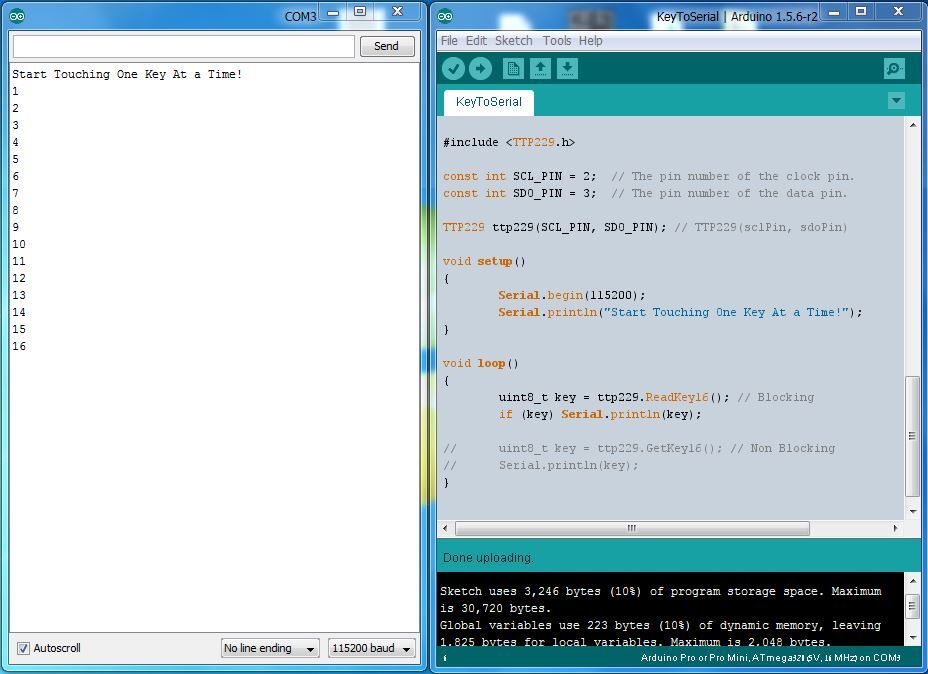
Task: Open the Sketch menu
Action: pos(514,41)
